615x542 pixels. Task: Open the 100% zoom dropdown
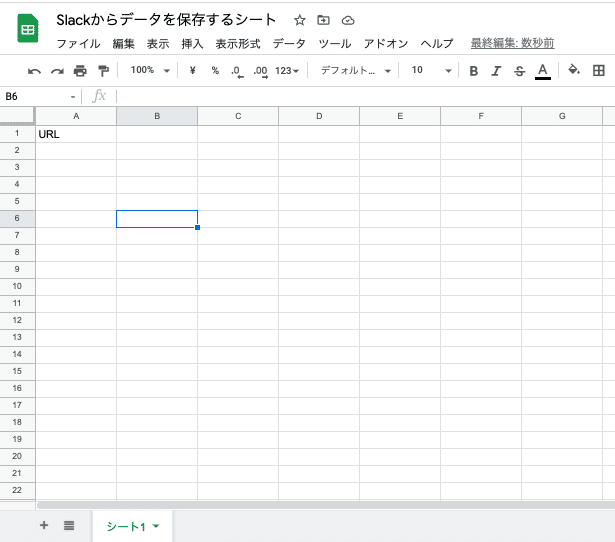click(x=150, y=70)
